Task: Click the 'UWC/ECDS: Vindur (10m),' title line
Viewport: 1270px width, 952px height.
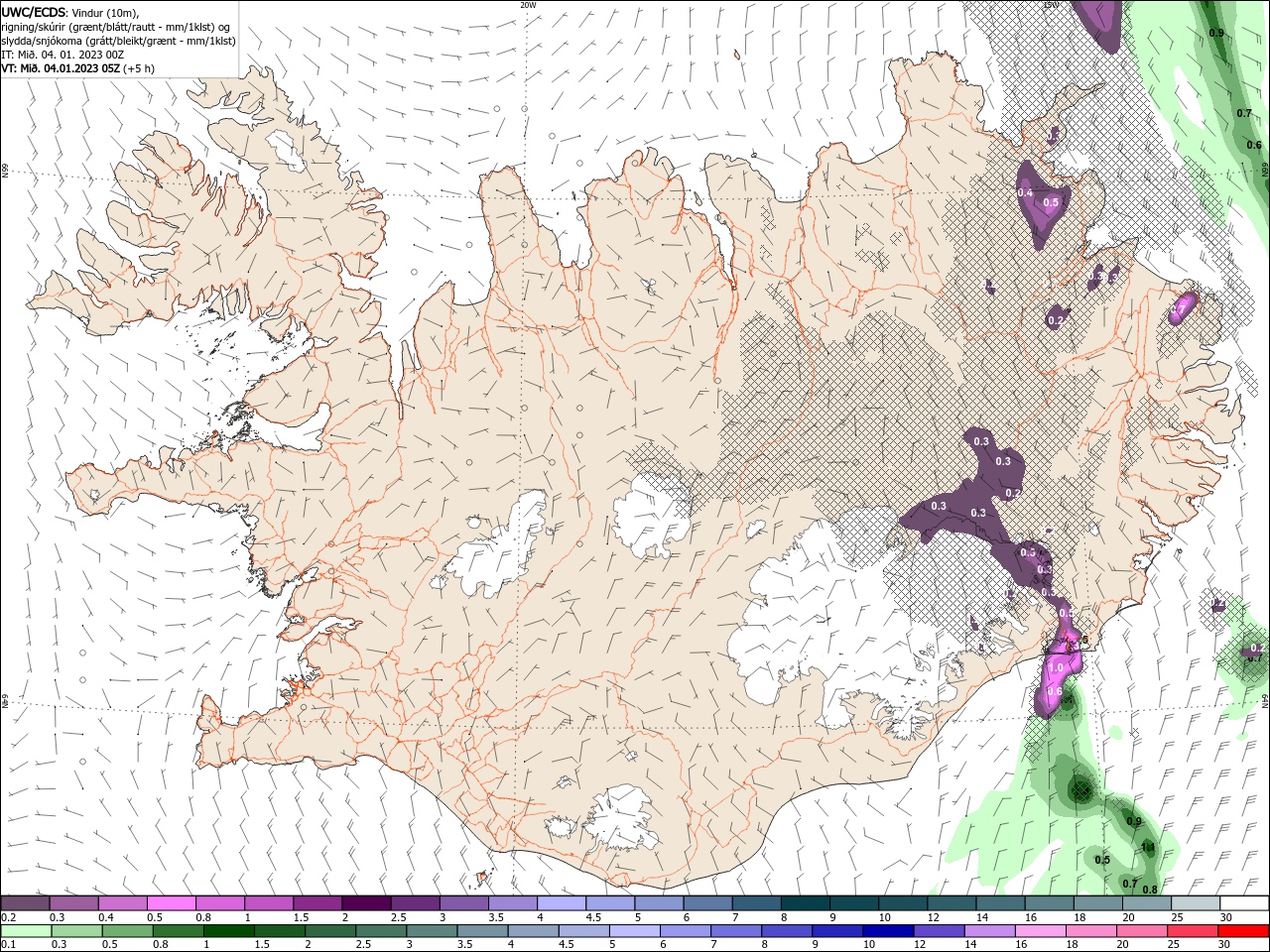Action: click(70, 12)
